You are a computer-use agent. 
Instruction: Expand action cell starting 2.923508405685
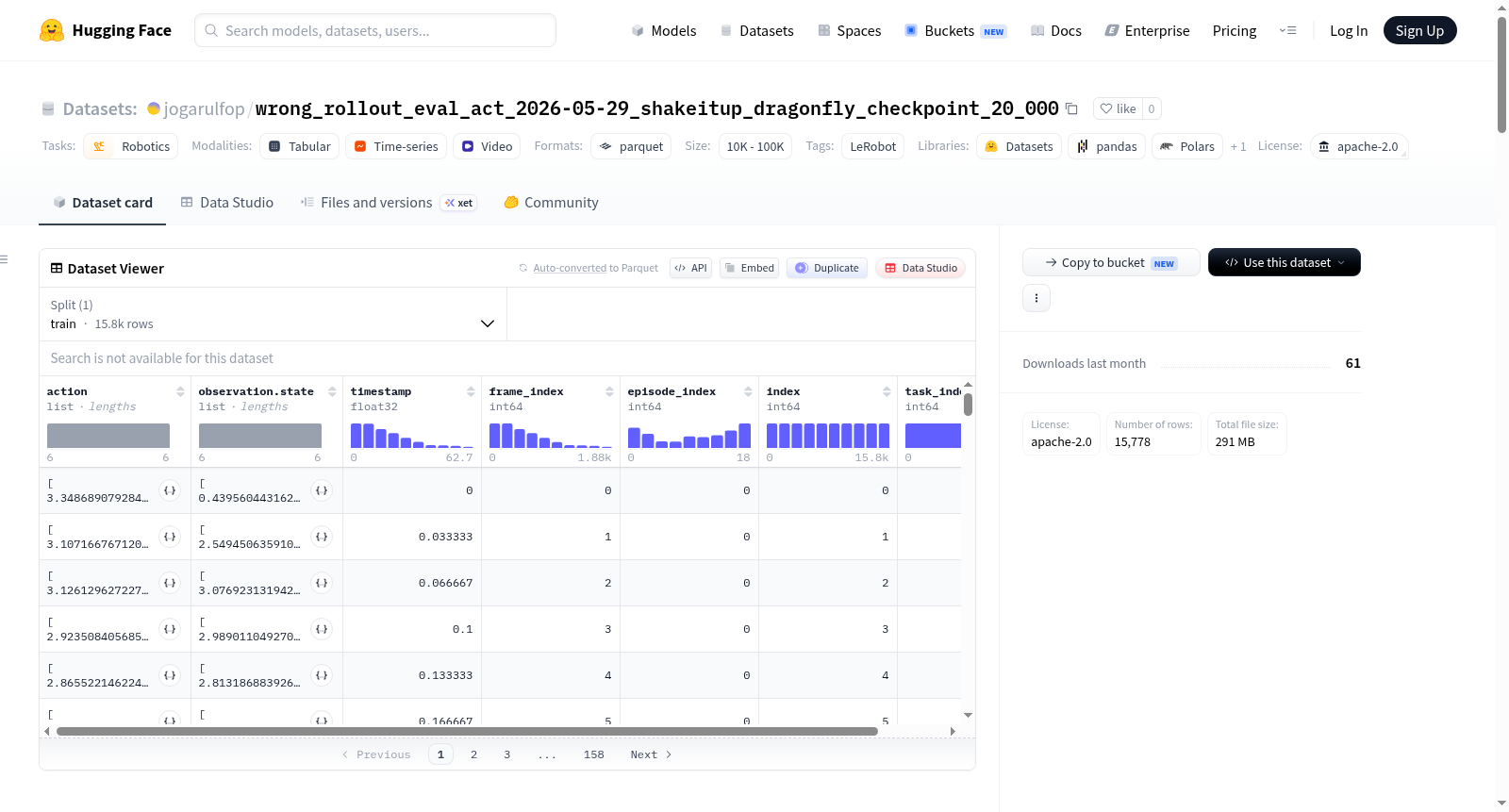pyautogui.click(x=170, y=629)
